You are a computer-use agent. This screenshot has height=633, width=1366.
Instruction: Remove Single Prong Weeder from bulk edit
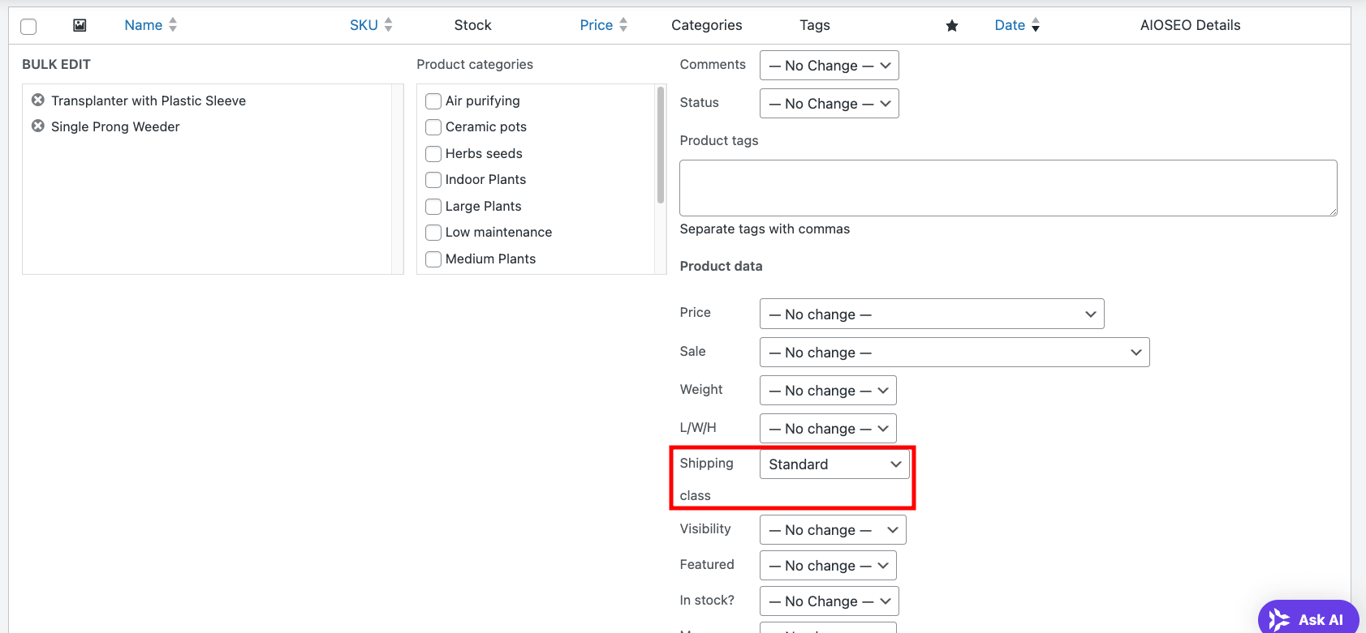point(37,126)
